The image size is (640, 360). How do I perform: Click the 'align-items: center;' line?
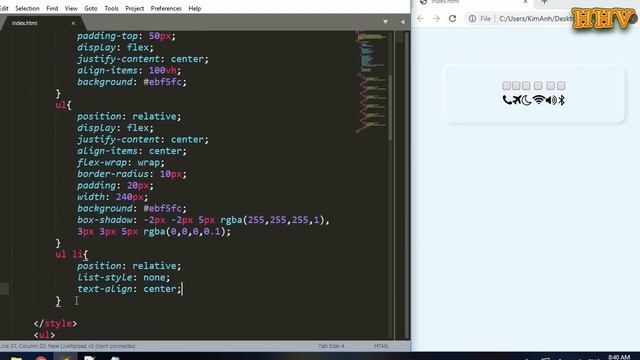pos(131,151)
